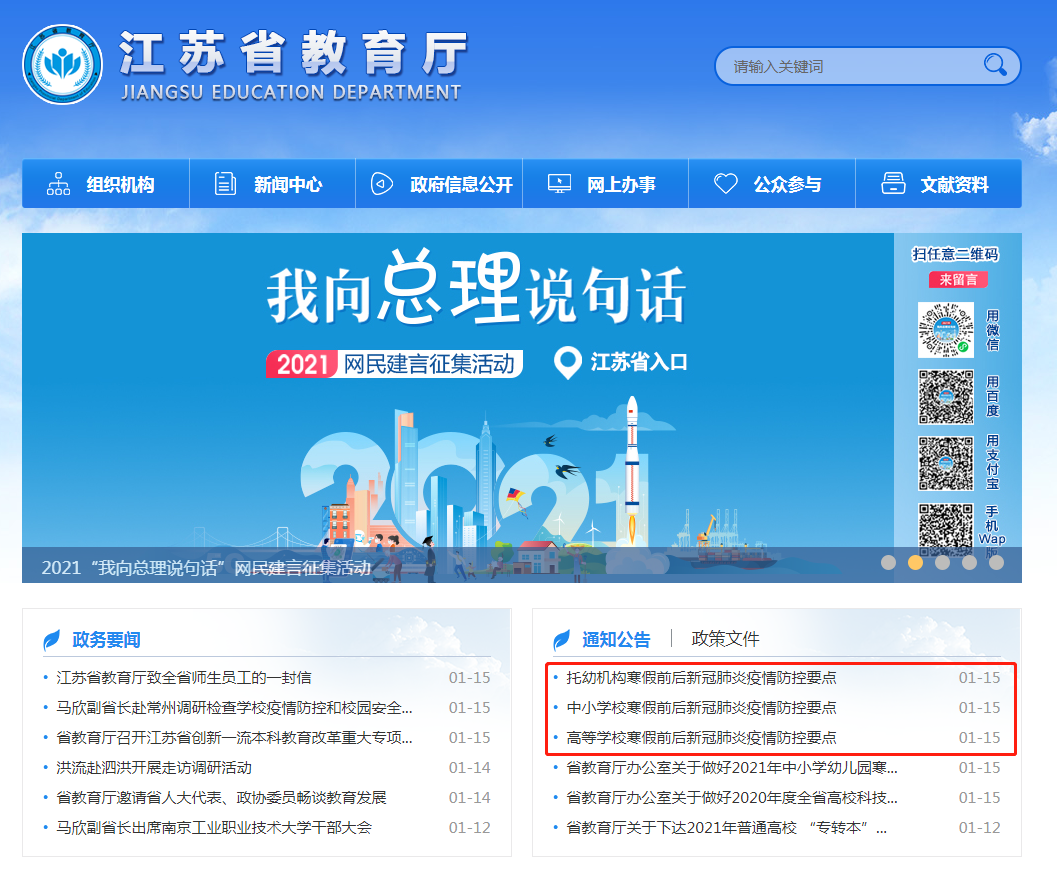Click the 文献资料 printer icon
Image resolution: width=1057 pixels, height=873 pixels.
(893, 184)
